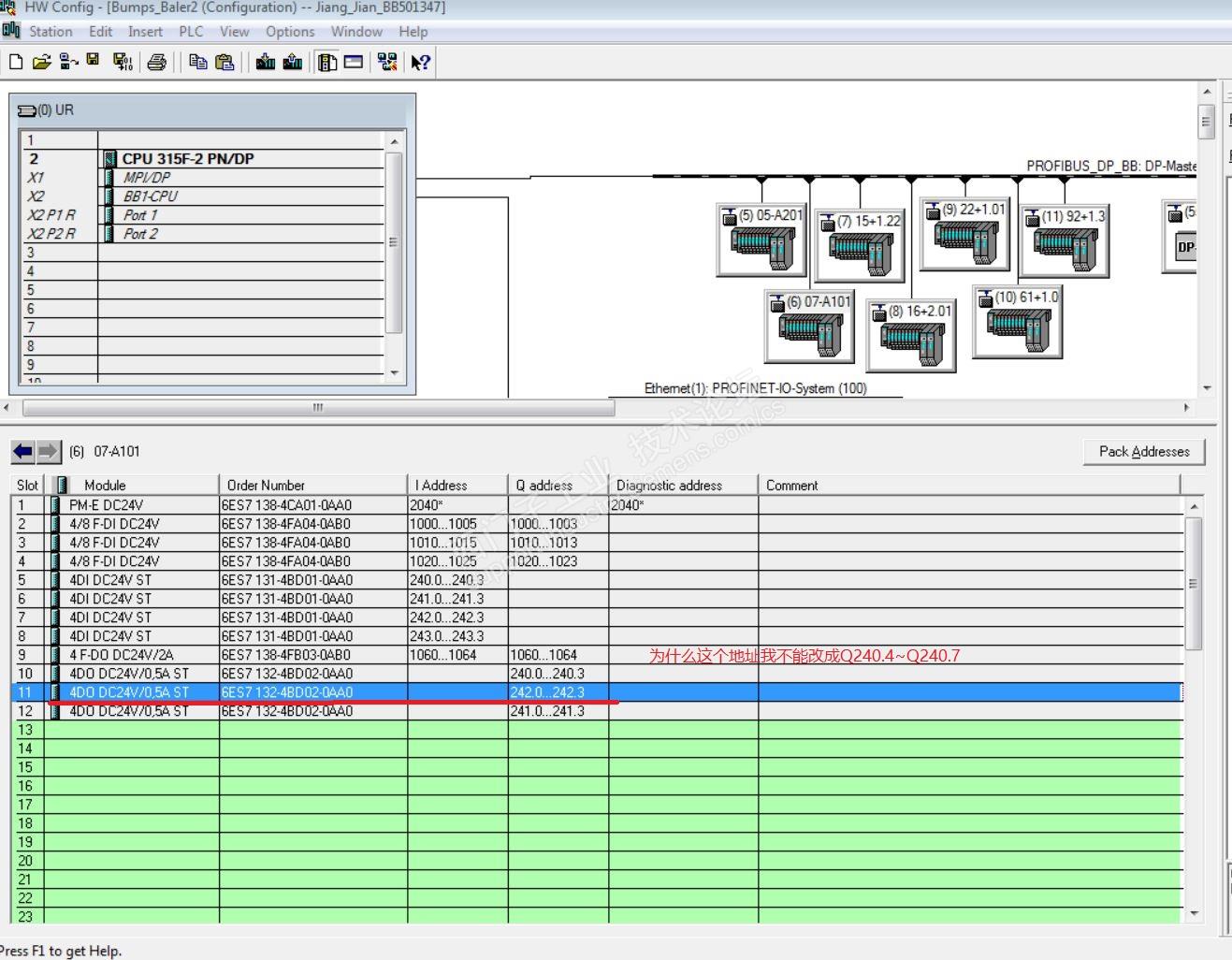Click the forward arrow above the module table

point(49,452)
